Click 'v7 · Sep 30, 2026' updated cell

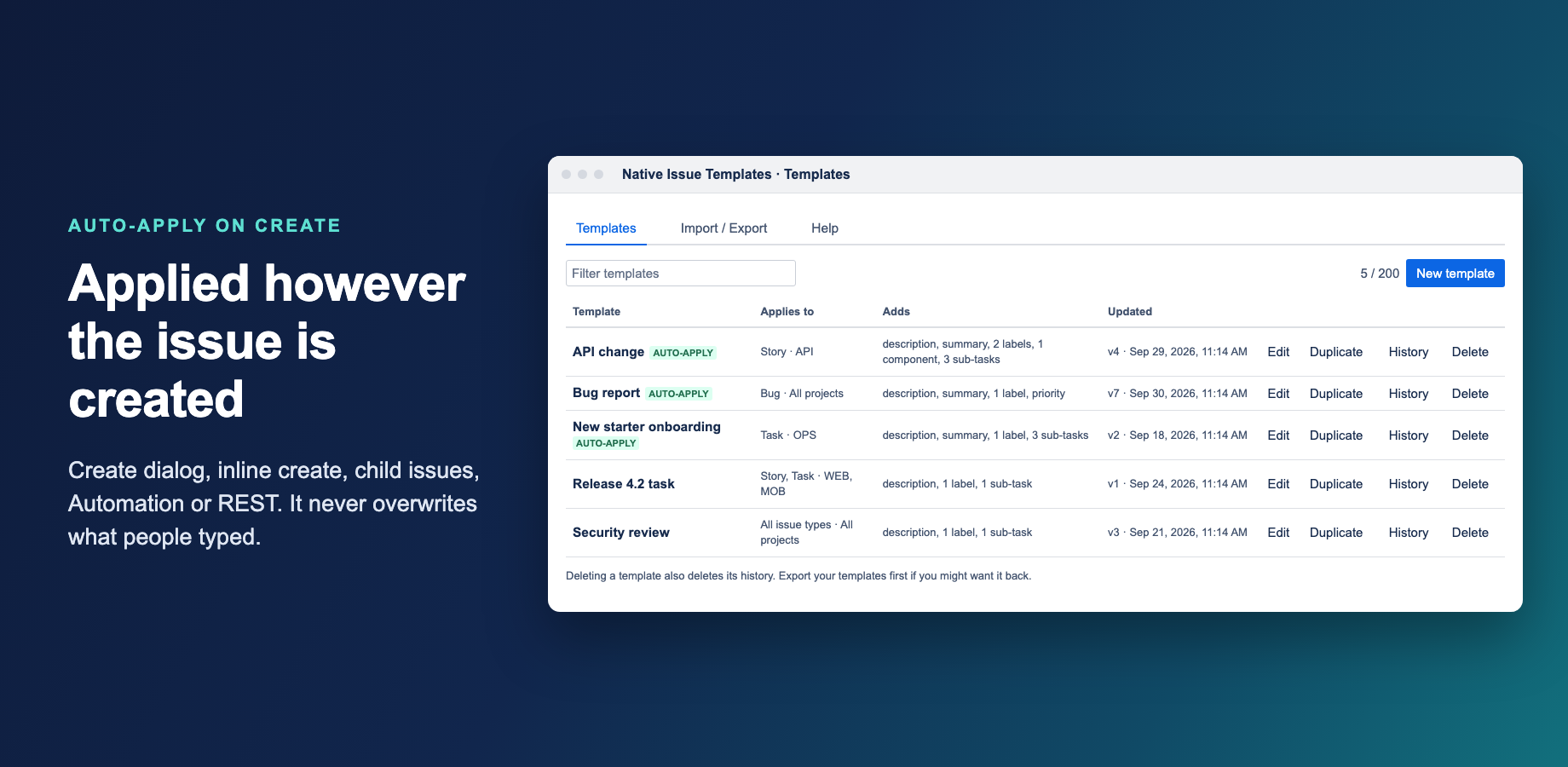pos(1177,394)
